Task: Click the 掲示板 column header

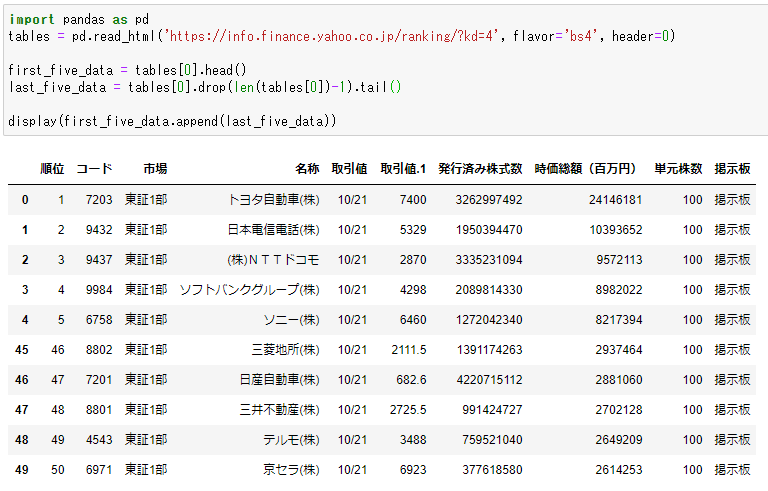Action: (x=732, y=169)
